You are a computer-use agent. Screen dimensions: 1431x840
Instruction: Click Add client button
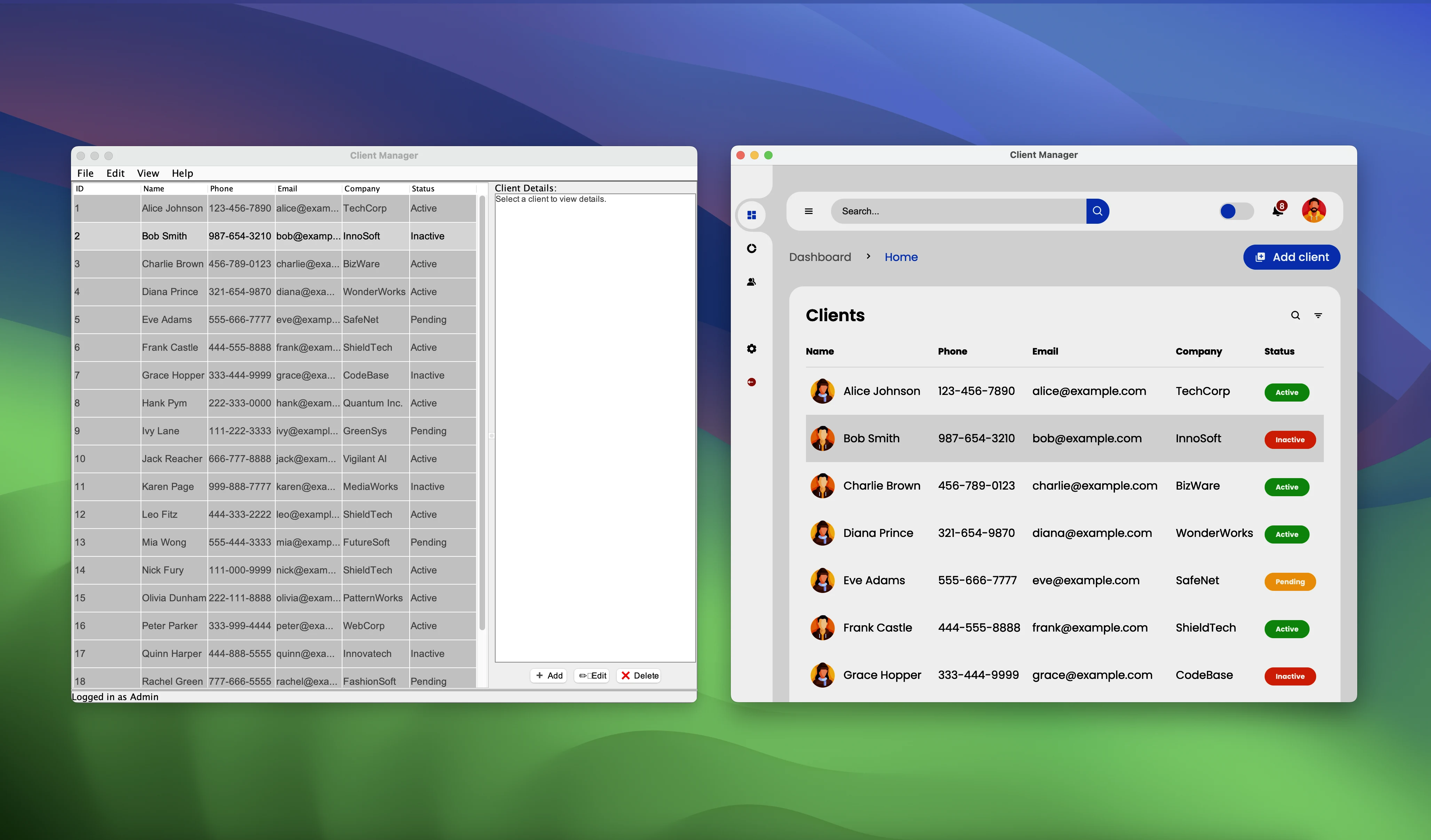coord(1291,257)
